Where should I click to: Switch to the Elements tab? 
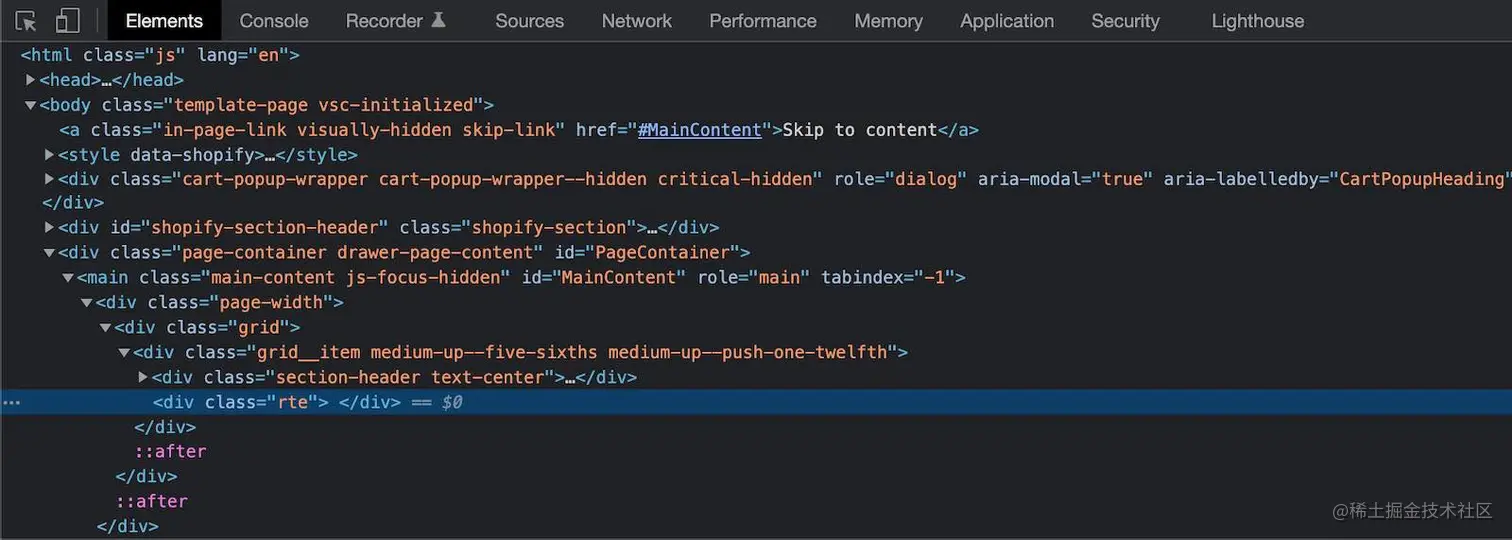tap(164, 20)
